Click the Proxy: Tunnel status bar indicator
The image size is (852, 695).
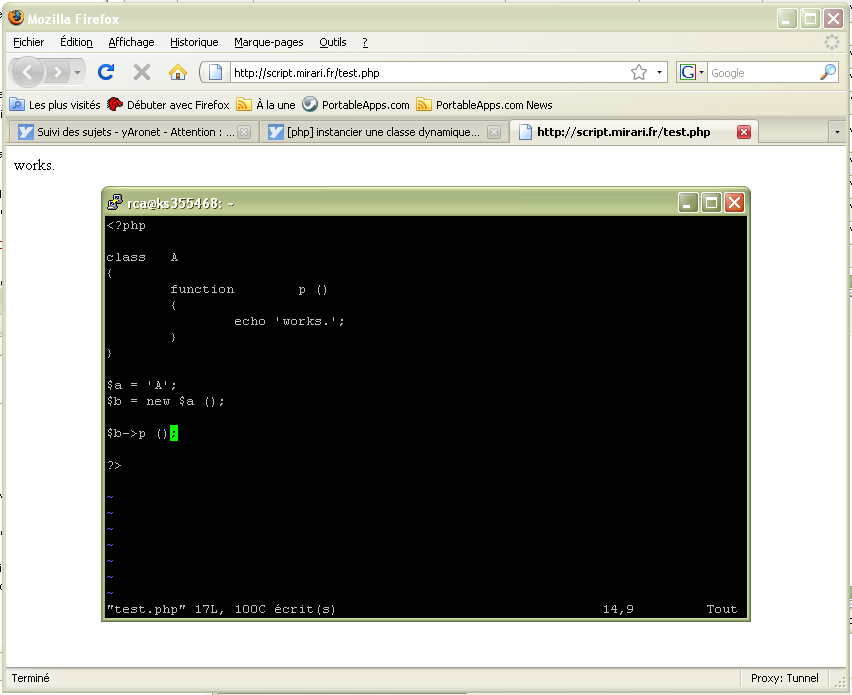click(784, 678)
